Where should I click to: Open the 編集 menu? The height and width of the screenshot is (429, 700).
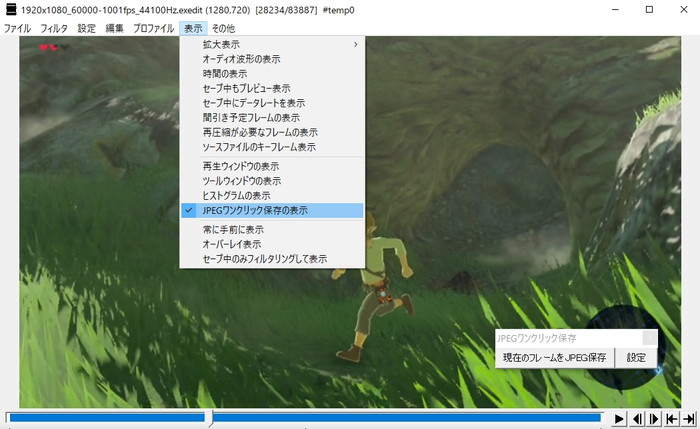(114, 29)
